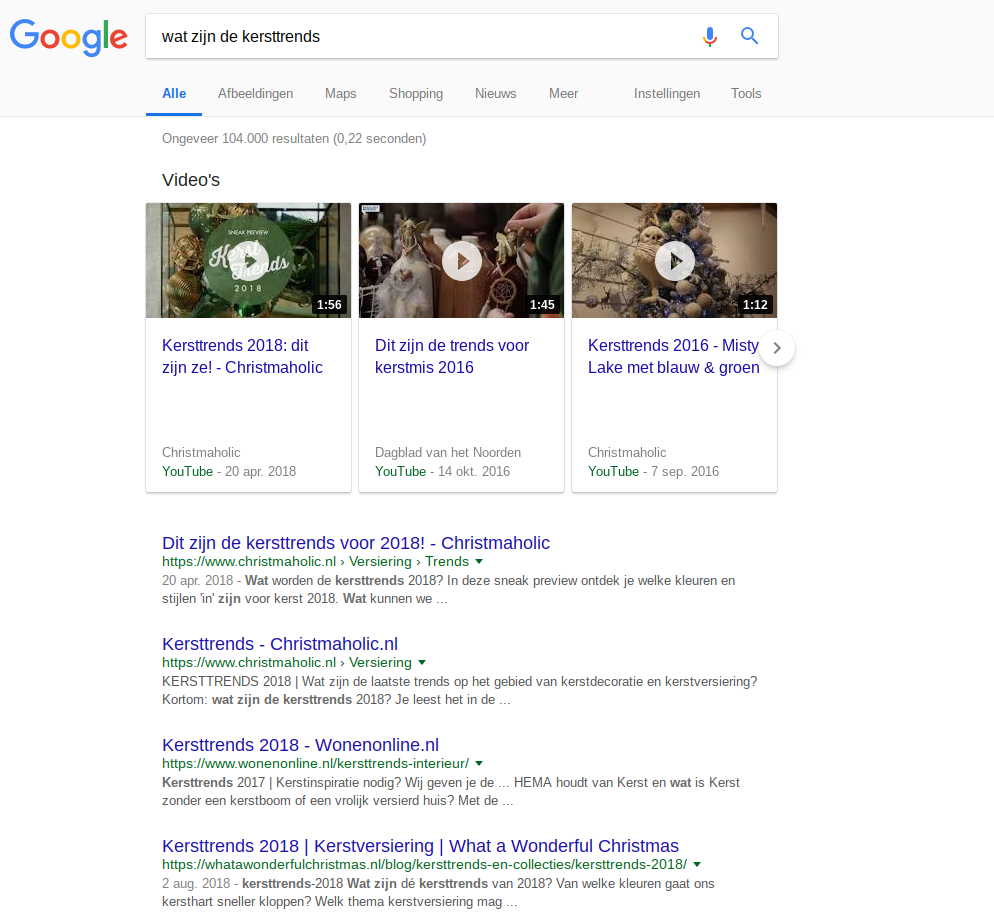Click the blue search magnifier icon
This screenshot has height=923, width=994.
coord(749,36)
